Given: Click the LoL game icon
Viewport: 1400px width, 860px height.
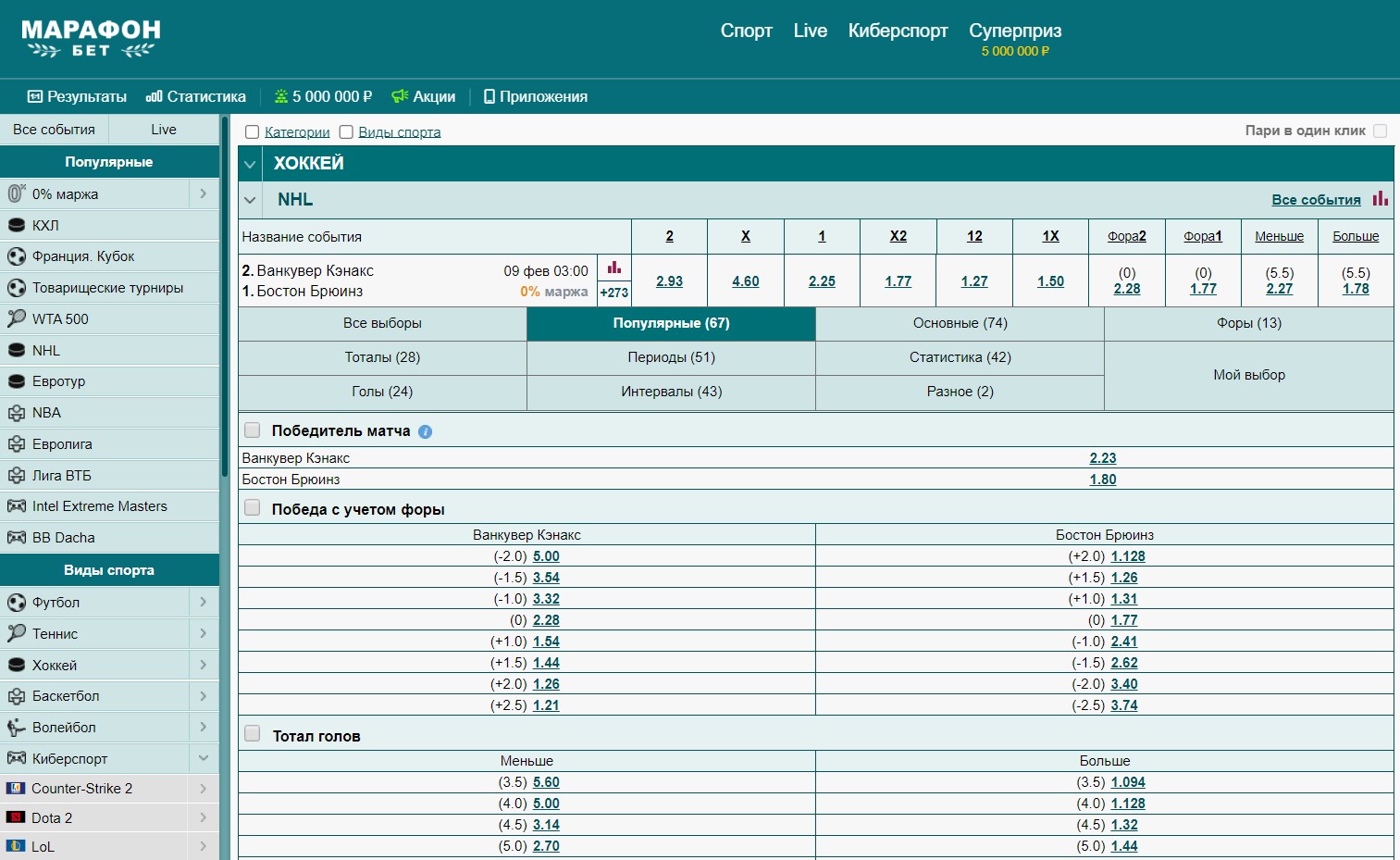Looking at the screenshot, I should 16,846.
